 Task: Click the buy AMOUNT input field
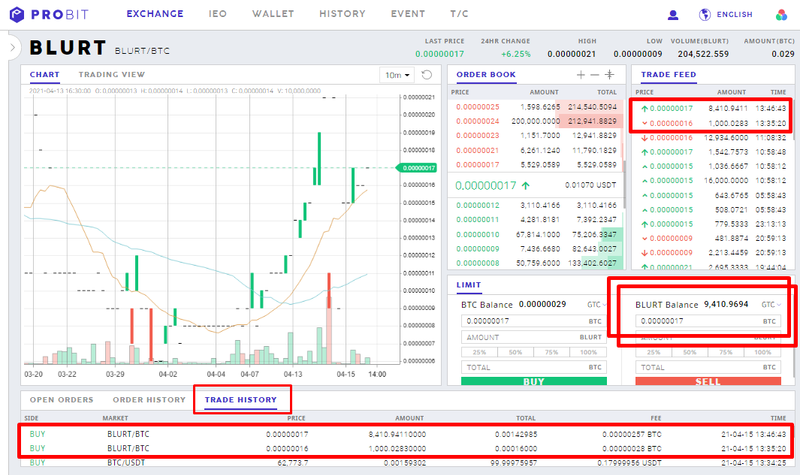point(534,337)
